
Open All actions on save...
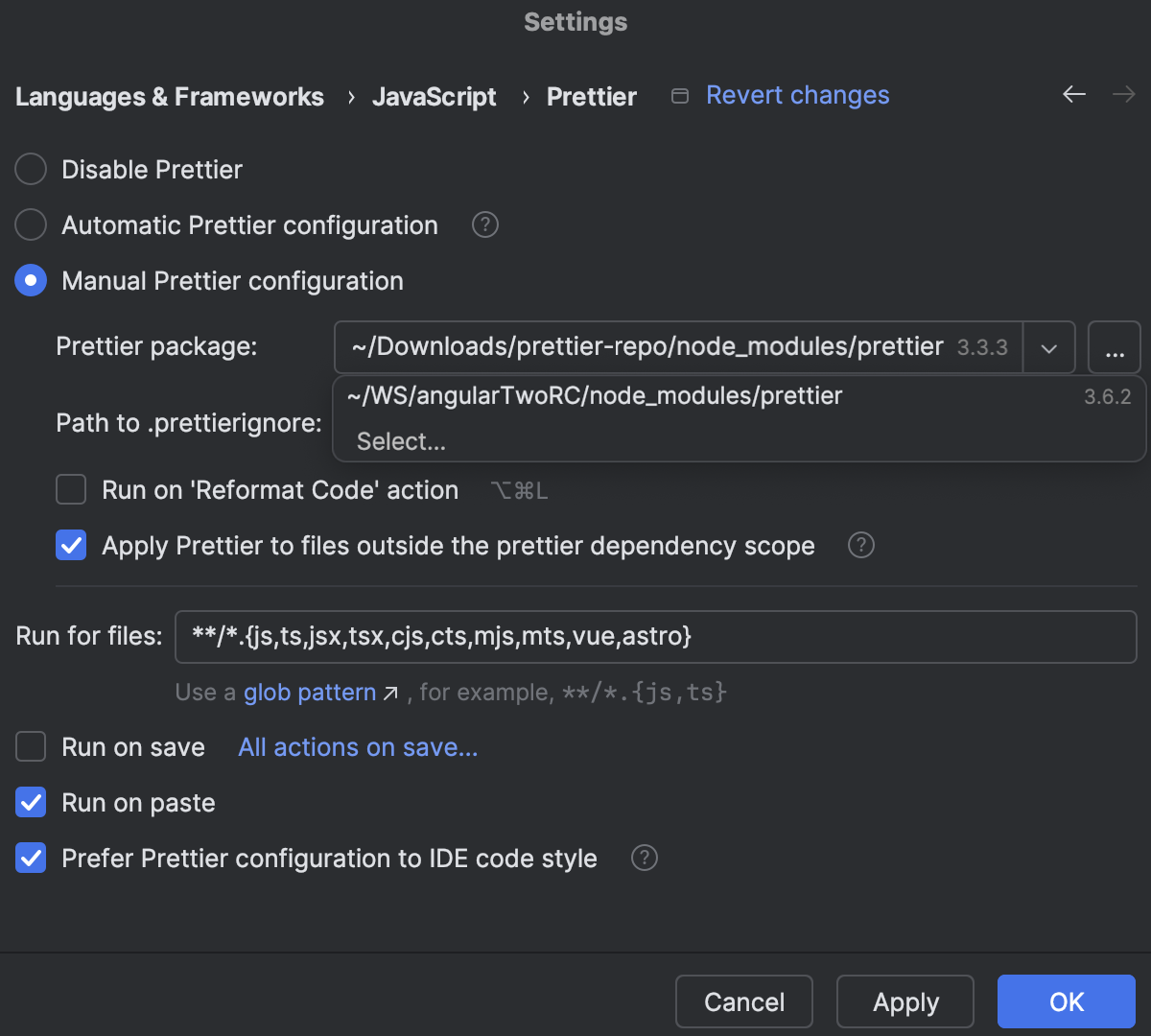[x=357, y=746]
